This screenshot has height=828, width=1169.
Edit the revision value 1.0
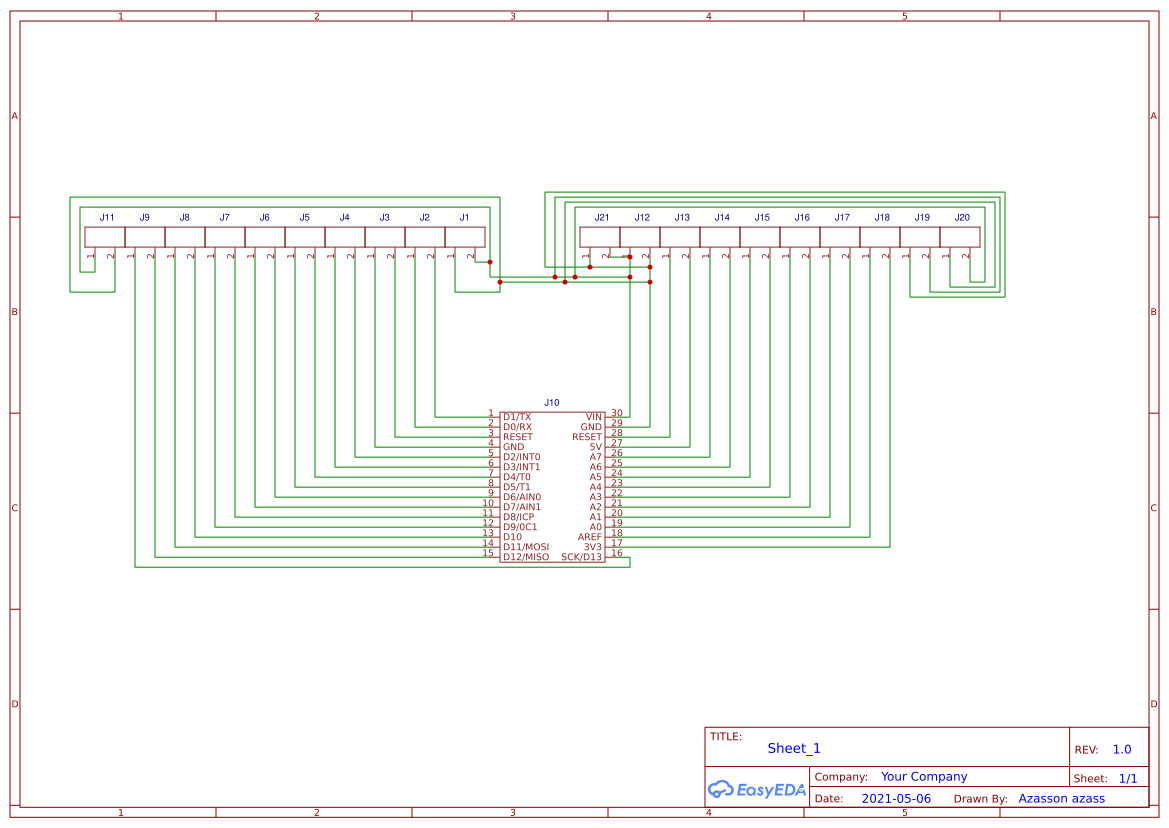click(x=1121, y=748)
